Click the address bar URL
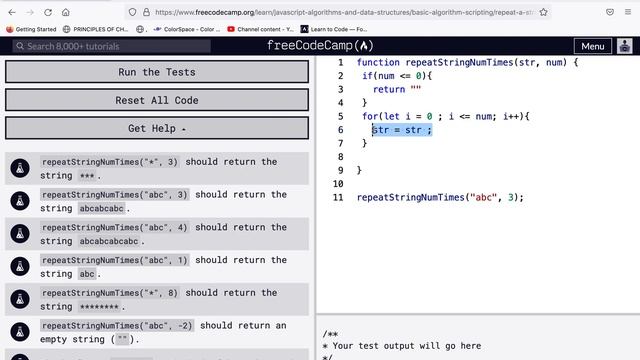The width and height of the screenshot is (640, 360). click(x=344, y=13)
